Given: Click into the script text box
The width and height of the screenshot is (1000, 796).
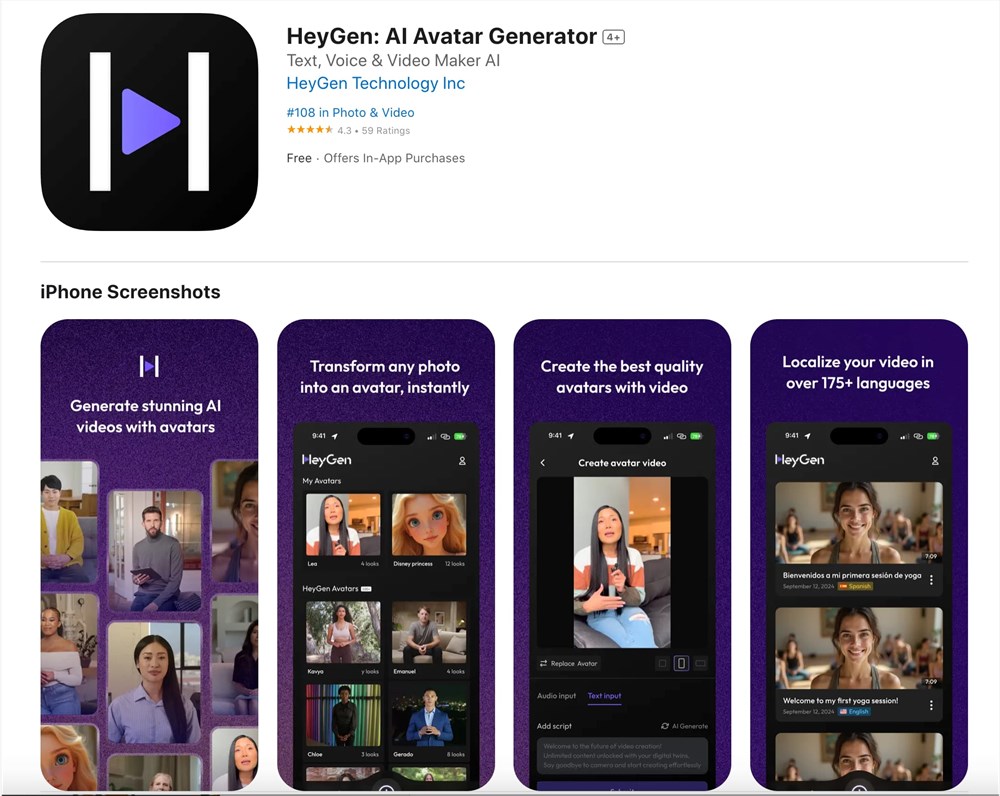Looking at the screenshot, I should 622,755.
